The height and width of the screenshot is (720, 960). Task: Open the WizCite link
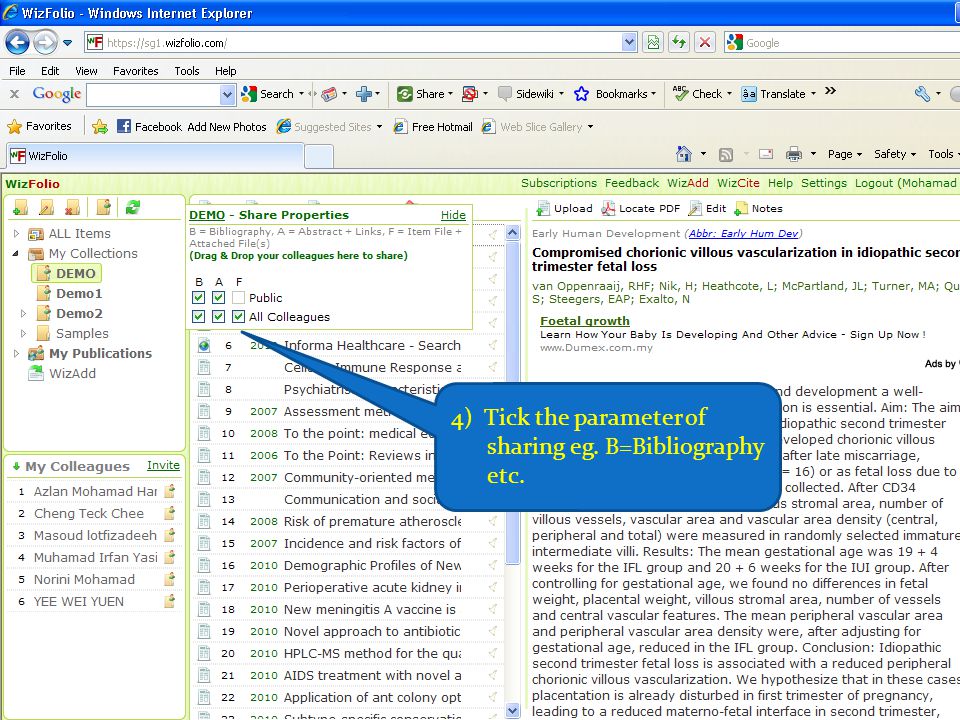point(738,183)
